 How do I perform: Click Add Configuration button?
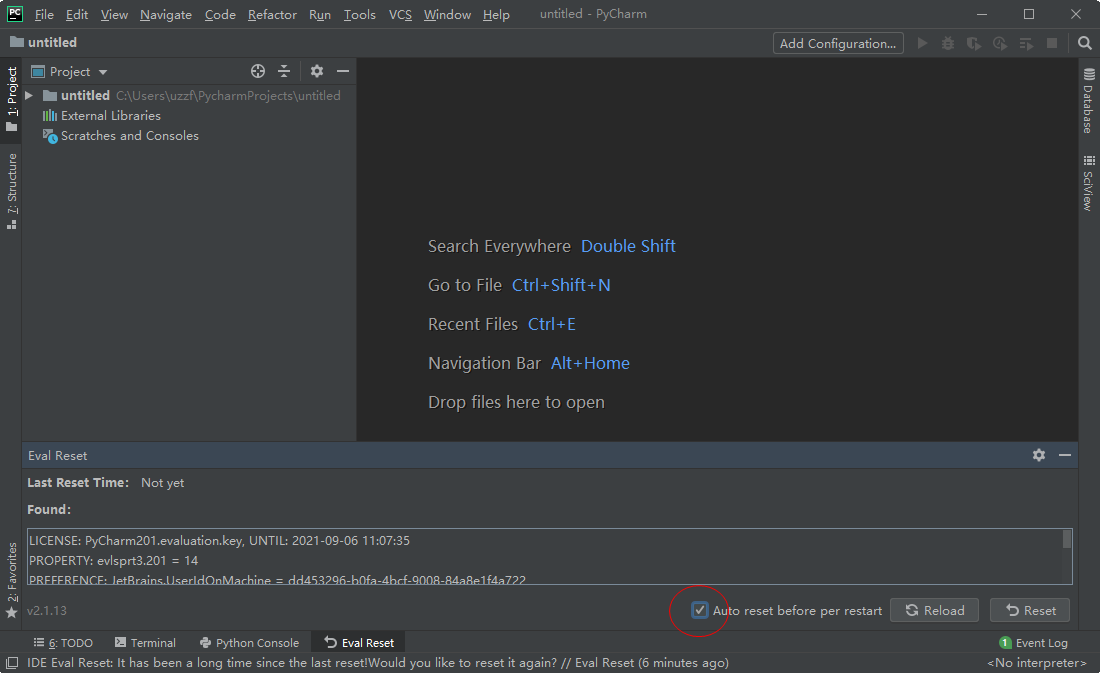pyautogui.click(x=838, y=44)
